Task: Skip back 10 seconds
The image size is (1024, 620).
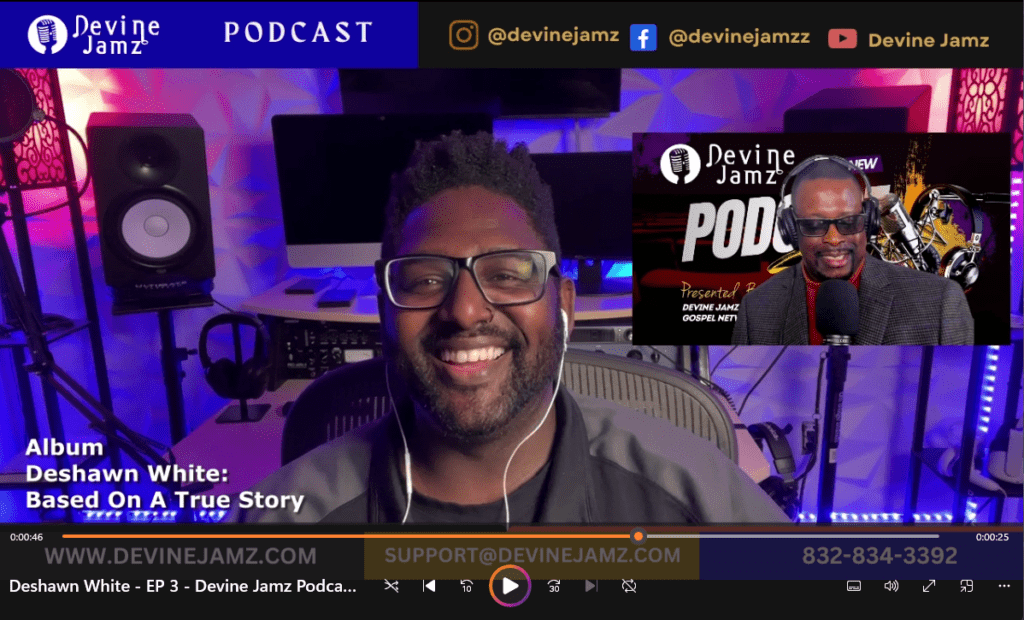Action: pyautogui.click(x=466, y=586)
